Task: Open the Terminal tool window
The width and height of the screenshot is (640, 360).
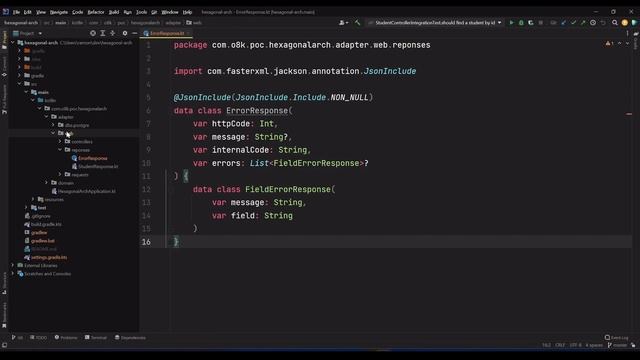Action: pyautogui.click(x=96, y=338)
